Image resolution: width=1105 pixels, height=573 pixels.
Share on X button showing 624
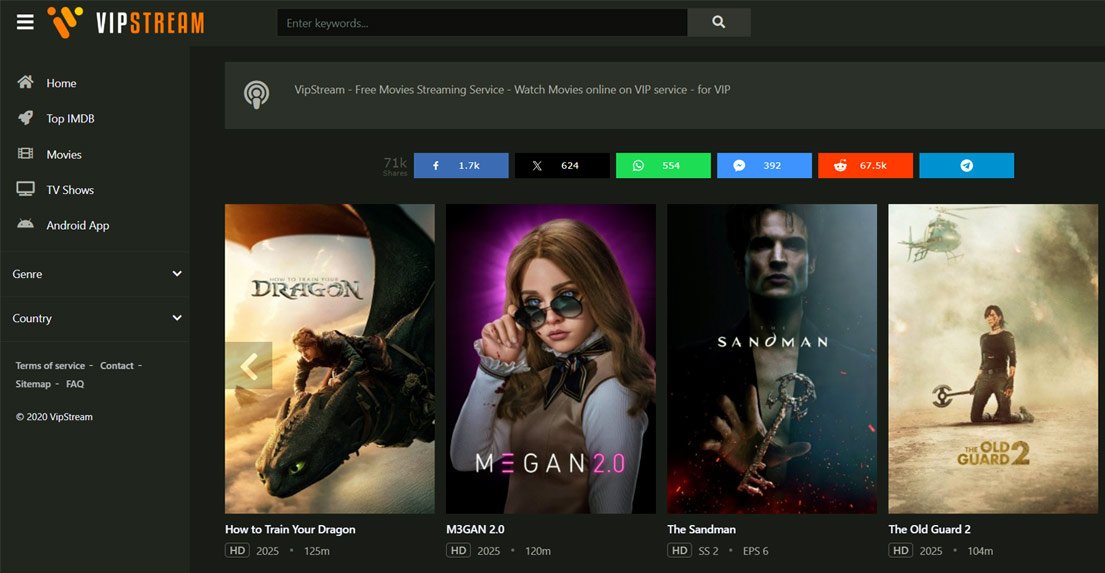tap(562, 166)
